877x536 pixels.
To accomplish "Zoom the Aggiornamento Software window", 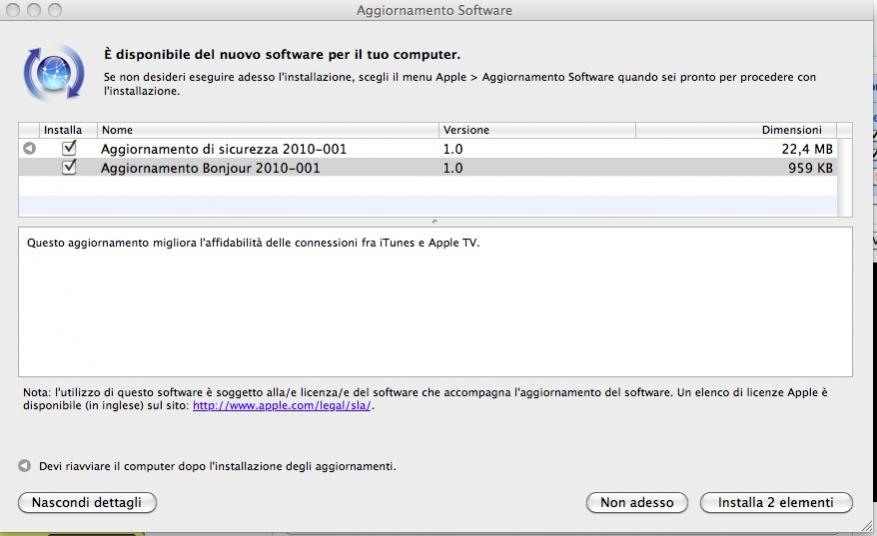I will pyautogui.click(x=54, y=10).
